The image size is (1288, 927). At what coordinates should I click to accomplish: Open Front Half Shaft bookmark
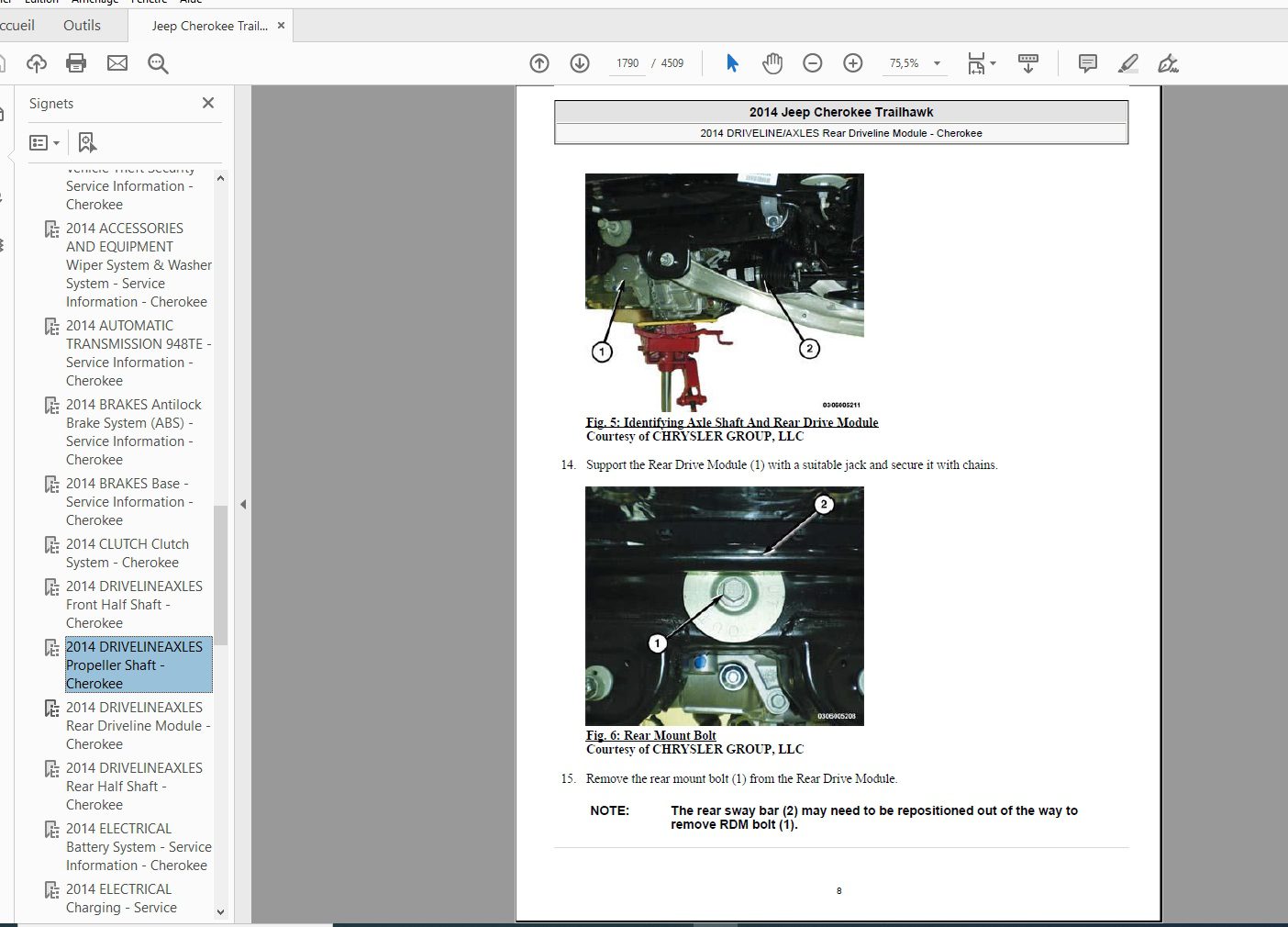134,604
